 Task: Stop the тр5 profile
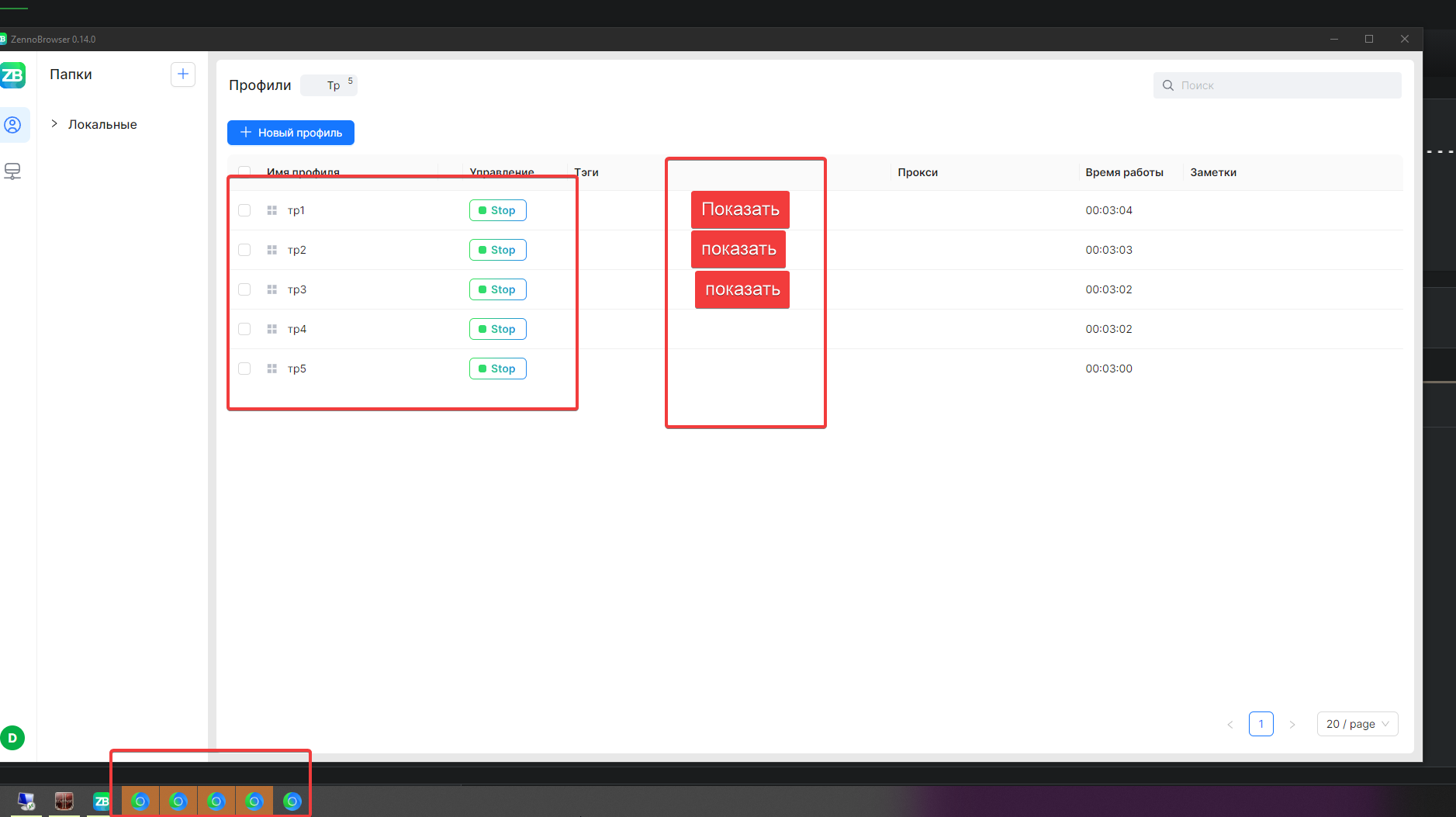pyautogui.click(x=498, y=369)
